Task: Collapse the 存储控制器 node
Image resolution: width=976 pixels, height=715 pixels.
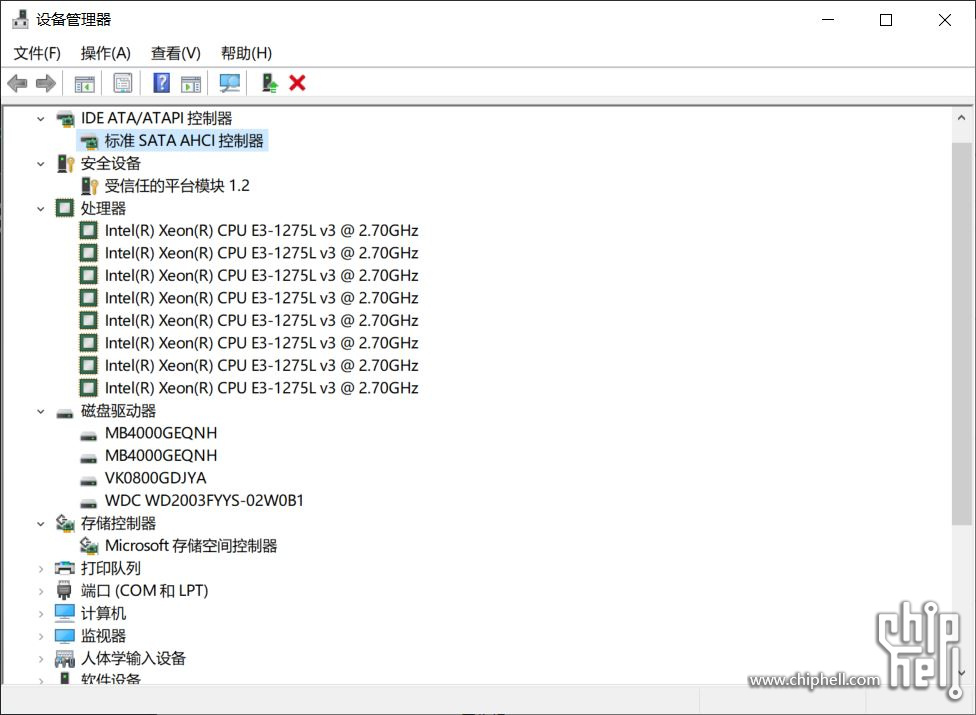Action: [40, 524]
